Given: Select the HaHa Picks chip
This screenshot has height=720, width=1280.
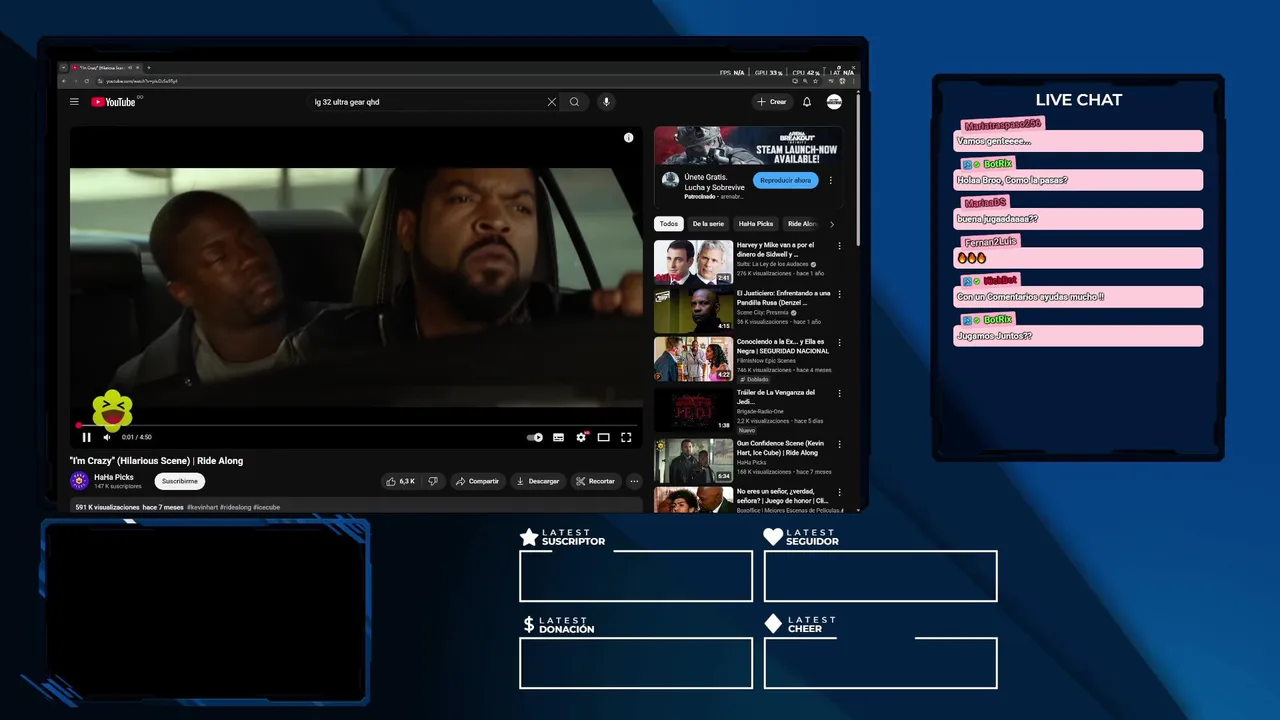Looking at the screenshot, I should pyautogui.click(x=756, y=224).
